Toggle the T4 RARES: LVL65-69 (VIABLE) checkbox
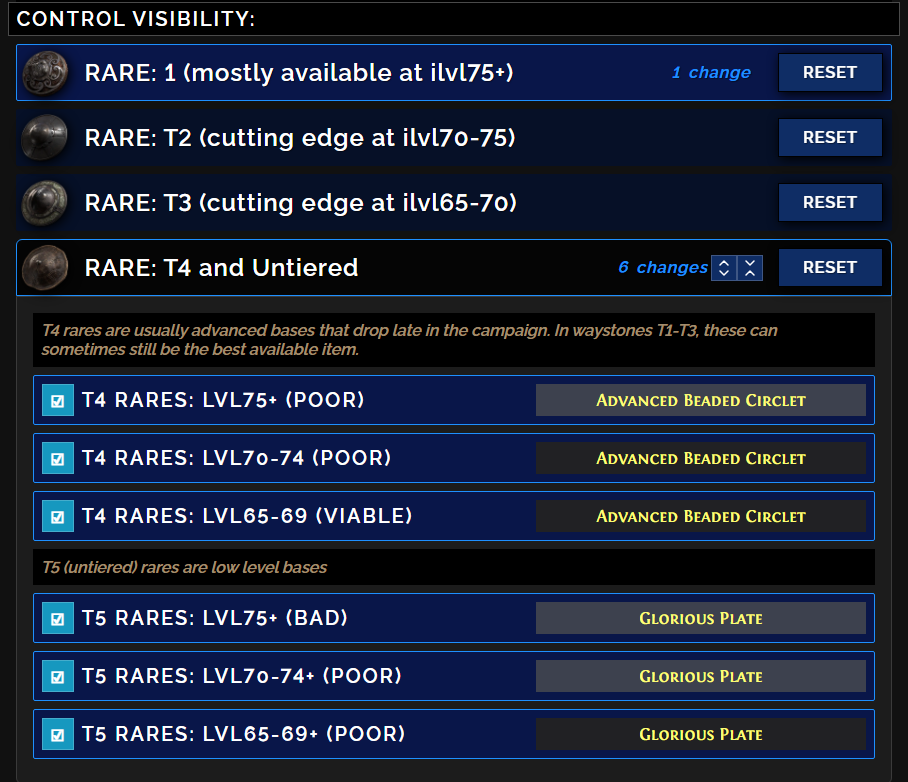Screen dimensions: 908x782 pyautogui.click(x=58, y=516)
